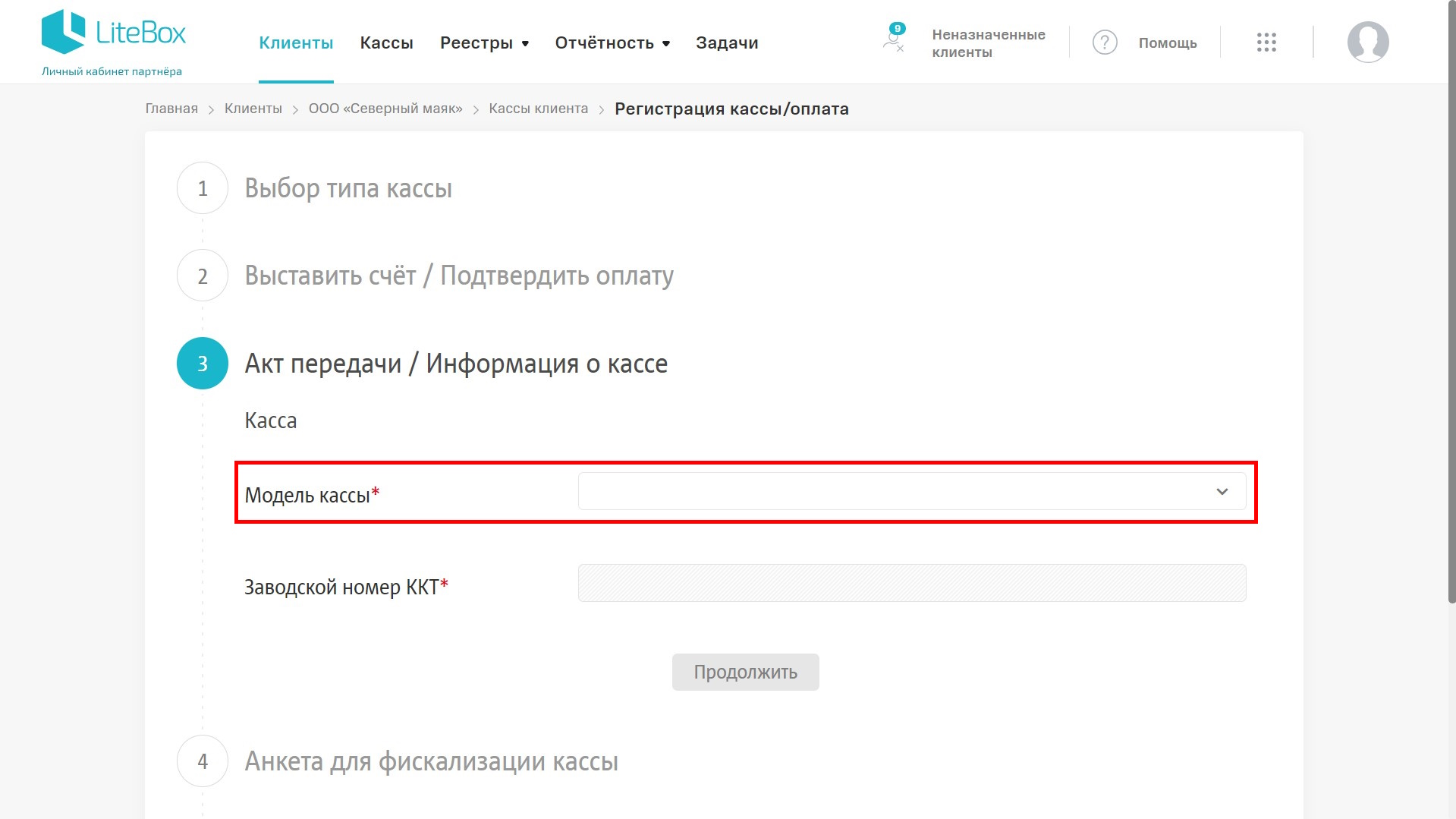
Task: Click the Касса section label
Action: pos(271,421)
